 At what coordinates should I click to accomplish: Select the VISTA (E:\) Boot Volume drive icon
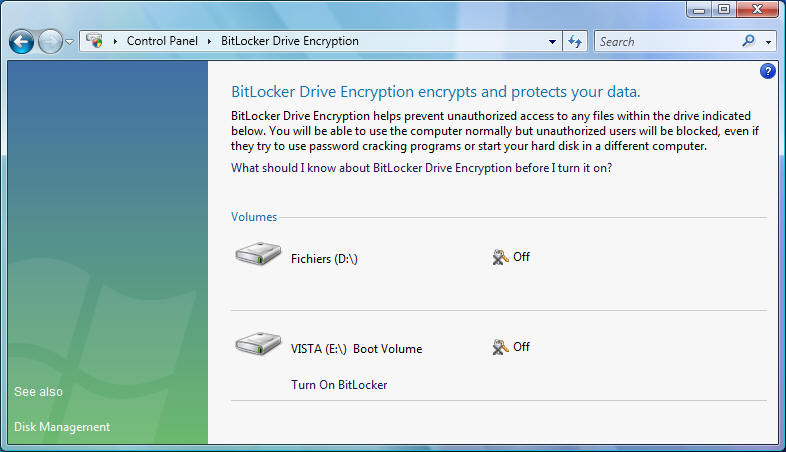pyautogui.click(x=259, y=346)
